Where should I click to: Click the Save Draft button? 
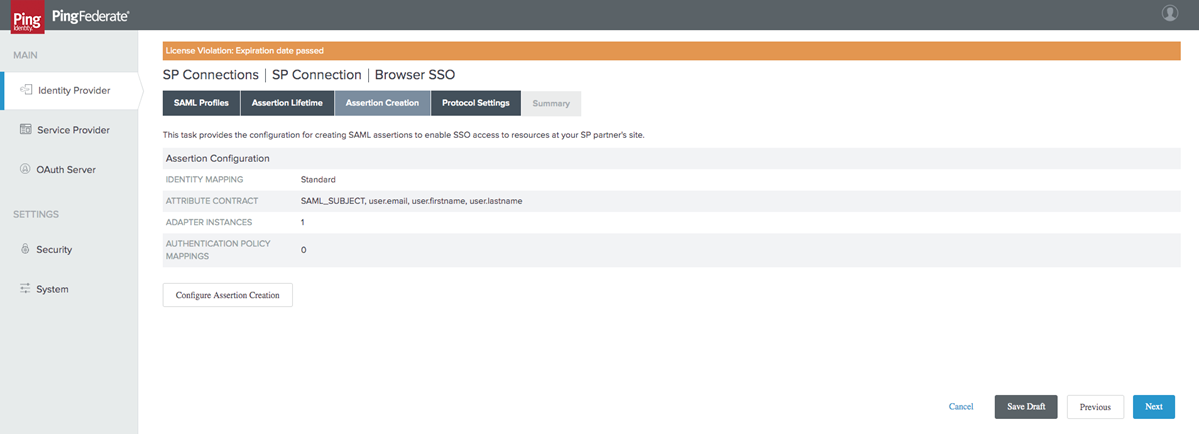click(x=1026, y=407)
